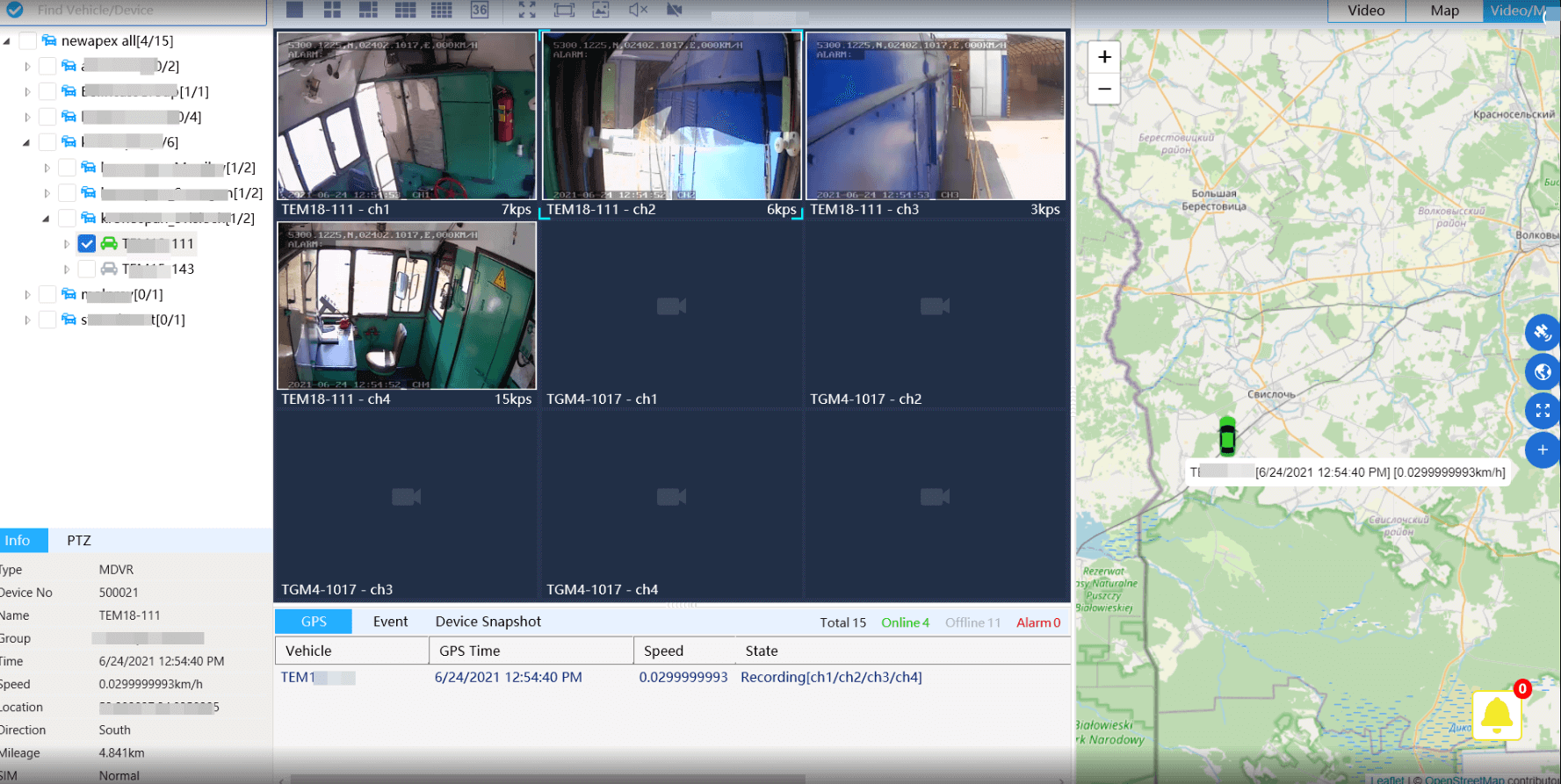Collapse the newapex all tree root
This screenshot has width=1561, height=784.
point(7,41)
